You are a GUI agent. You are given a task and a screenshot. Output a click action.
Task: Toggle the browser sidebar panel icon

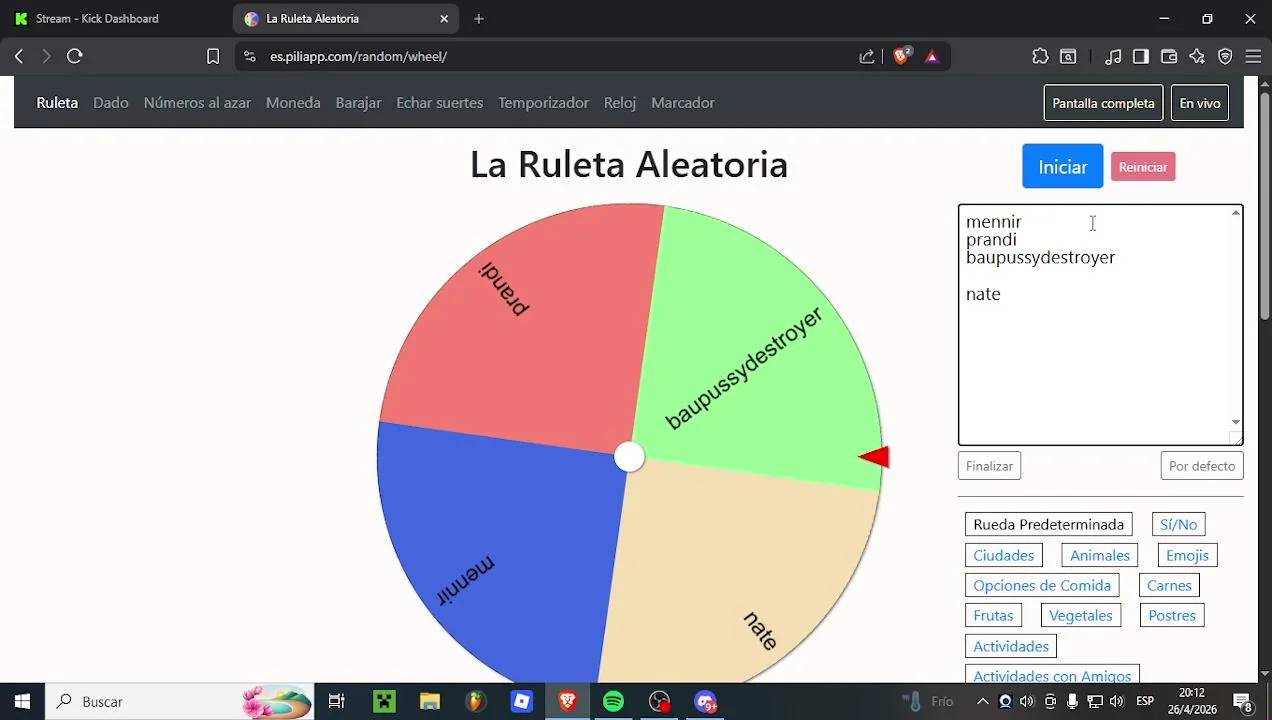[x=1141, y=57]
